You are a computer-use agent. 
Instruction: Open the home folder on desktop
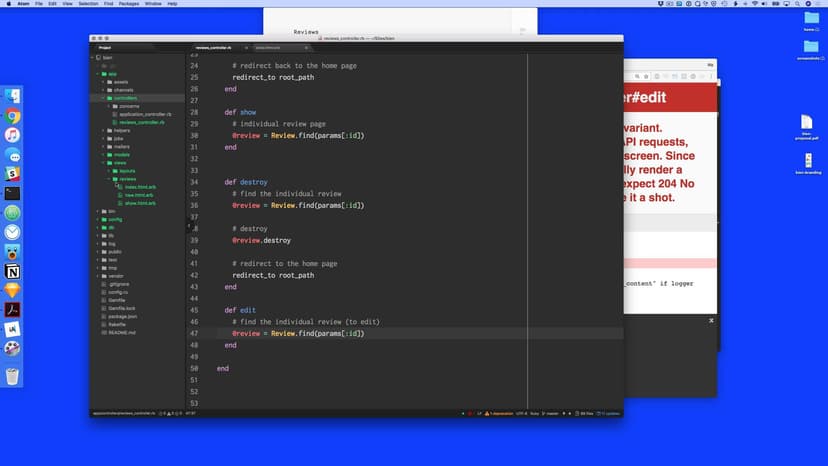[811, 22]
